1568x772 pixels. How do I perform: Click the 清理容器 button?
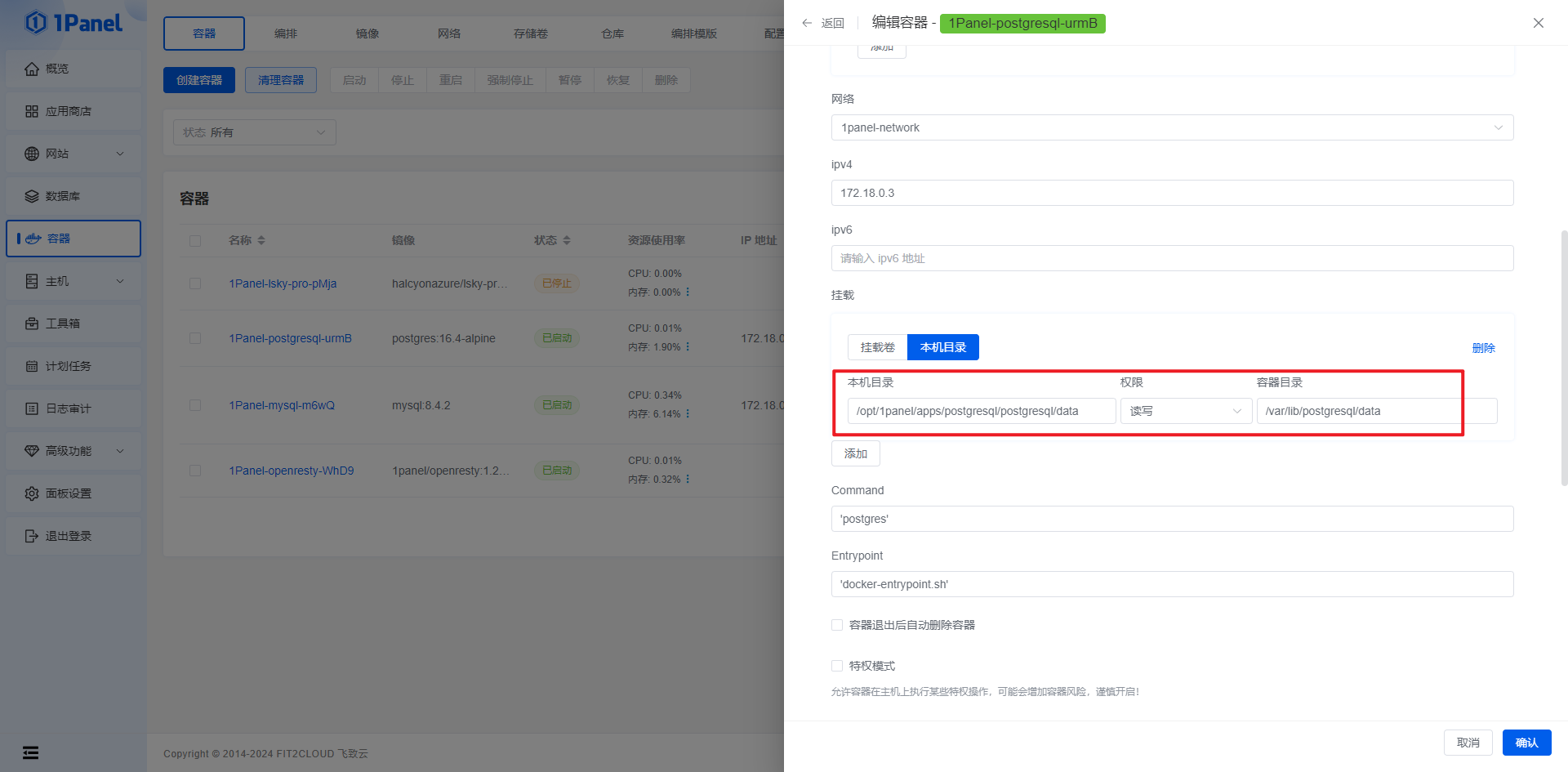pos(281,80)
